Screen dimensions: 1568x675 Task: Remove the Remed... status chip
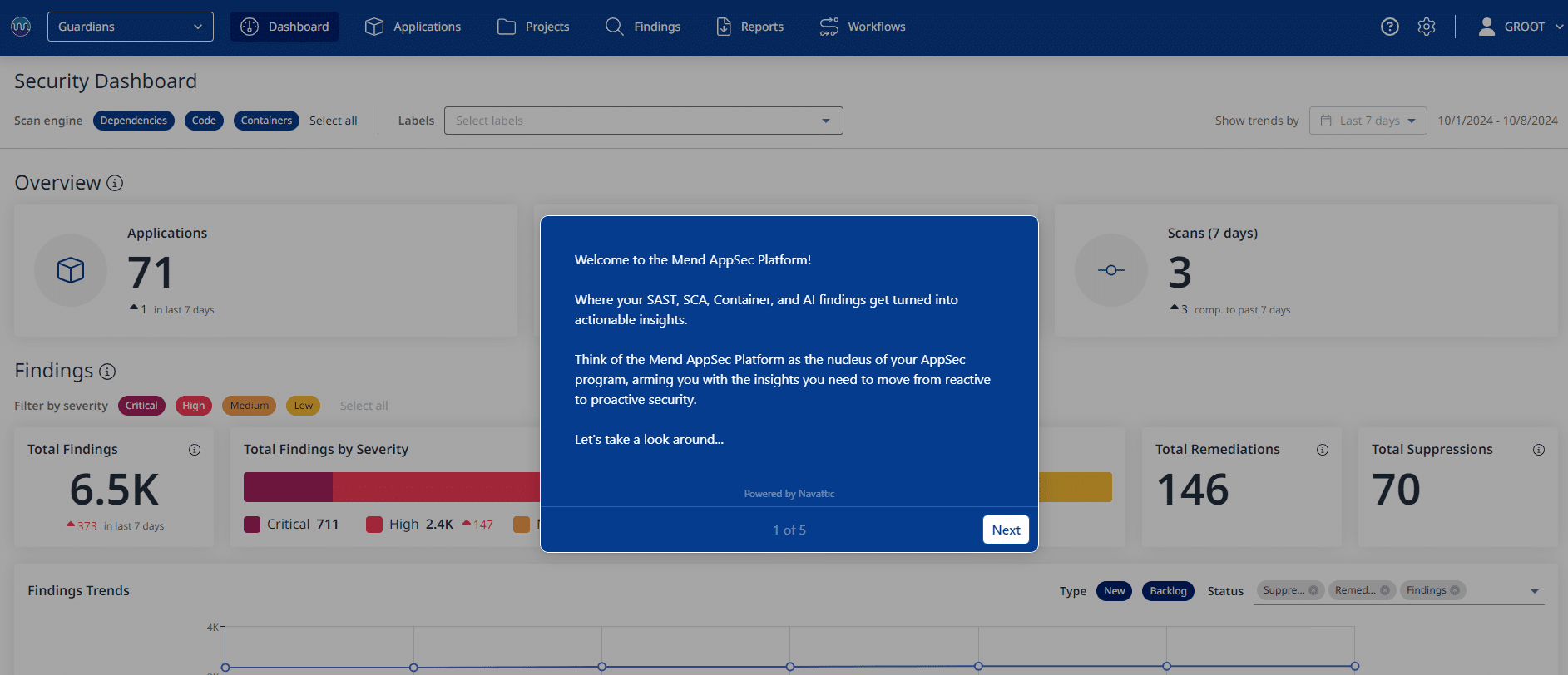tap(1385, 590)
